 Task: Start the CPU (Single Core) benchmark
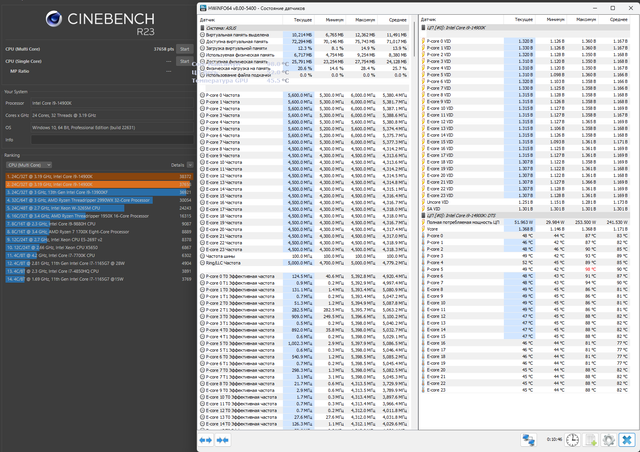click(184, 61)
